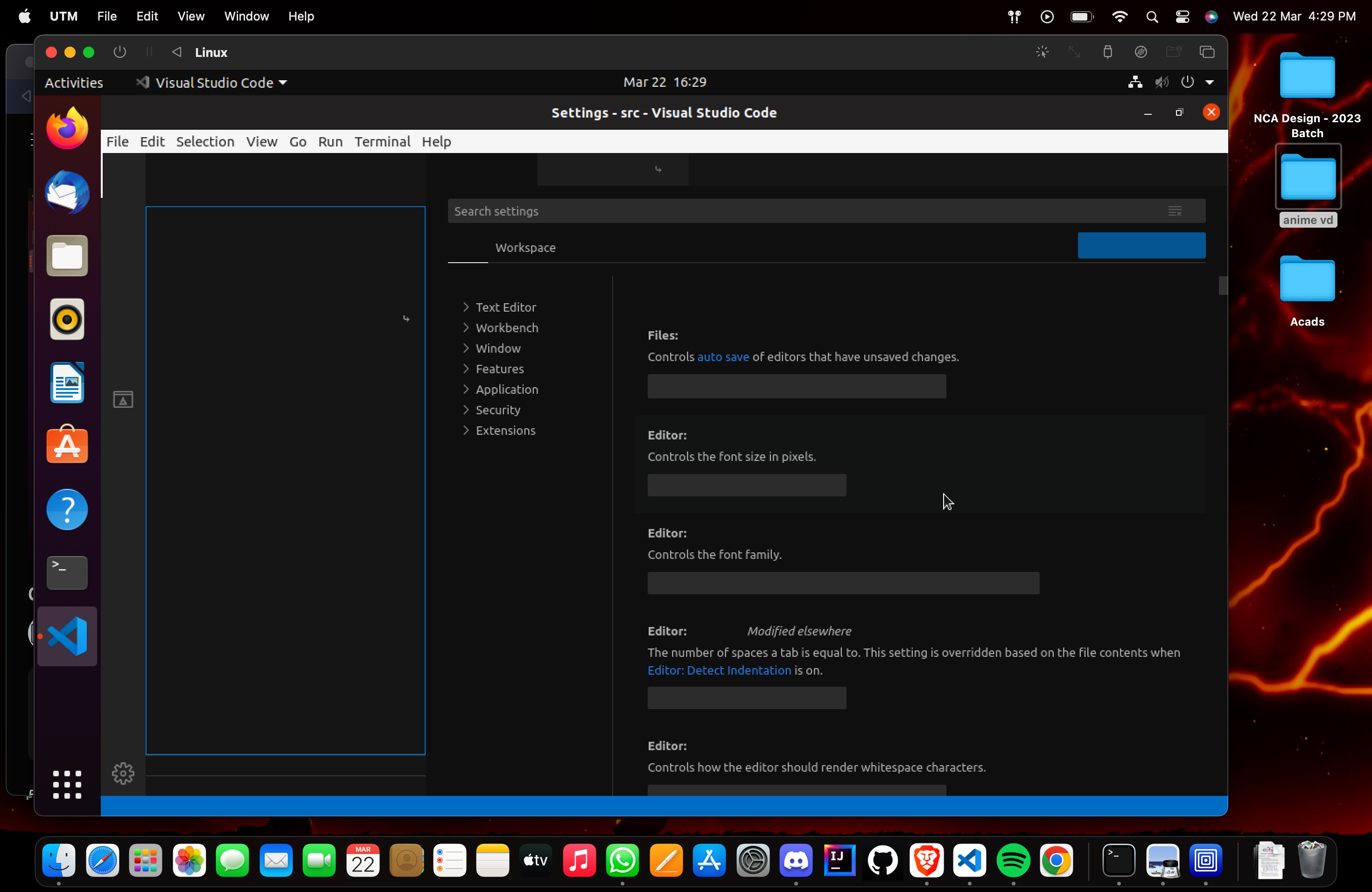Screen dimensions: 1372x892
Task: Expand the Text Editor settings category
Action: click(x=505, y=307)
